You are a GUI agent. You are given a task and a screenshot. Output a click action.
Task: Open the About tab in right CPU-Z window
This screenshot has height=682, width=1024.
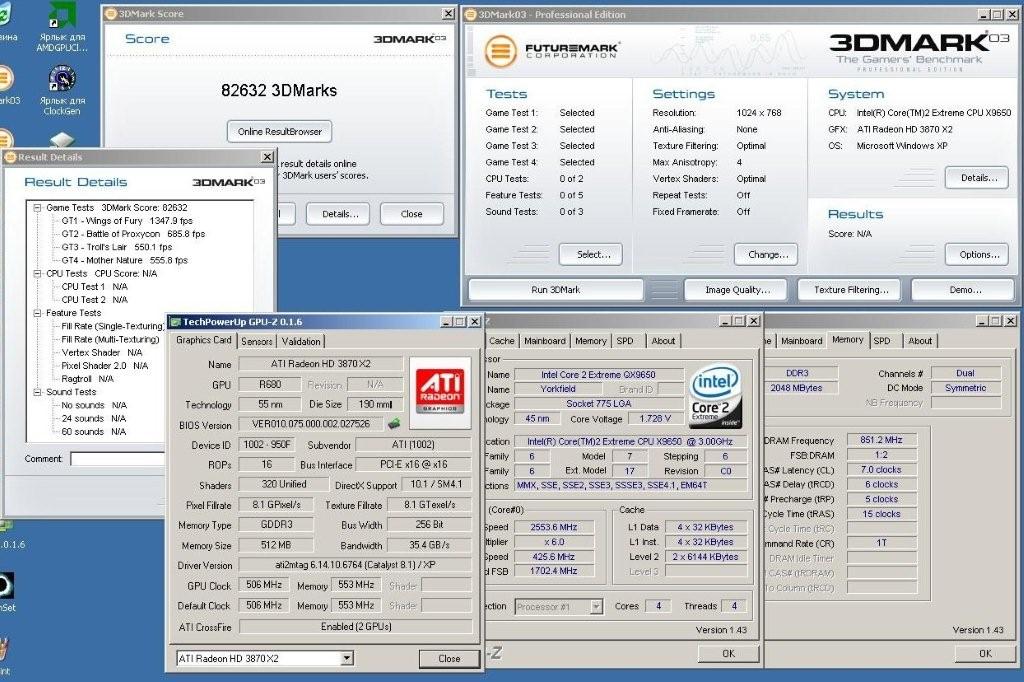click(920, 340)
